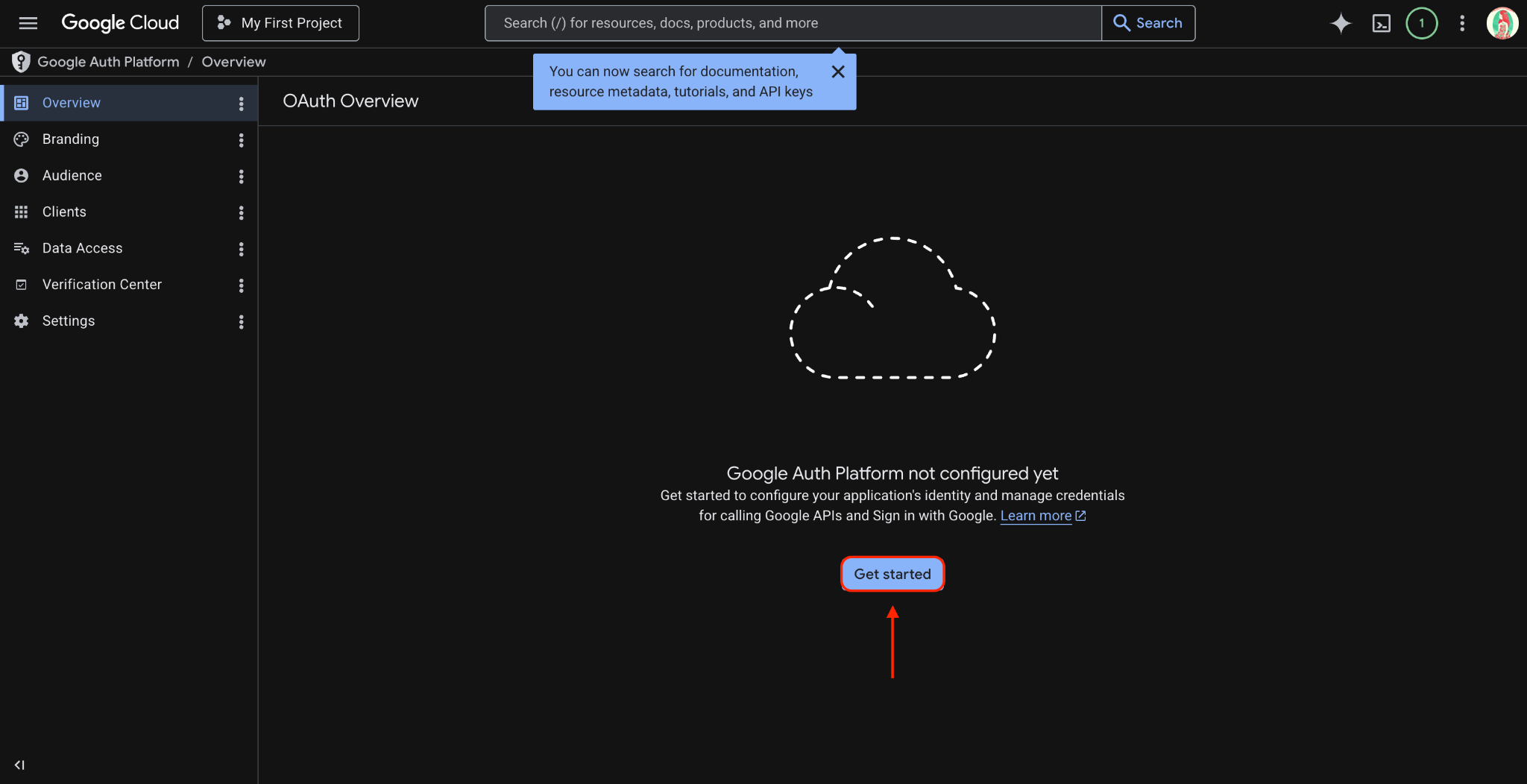Click the Branding palette icon

point(22,139)
